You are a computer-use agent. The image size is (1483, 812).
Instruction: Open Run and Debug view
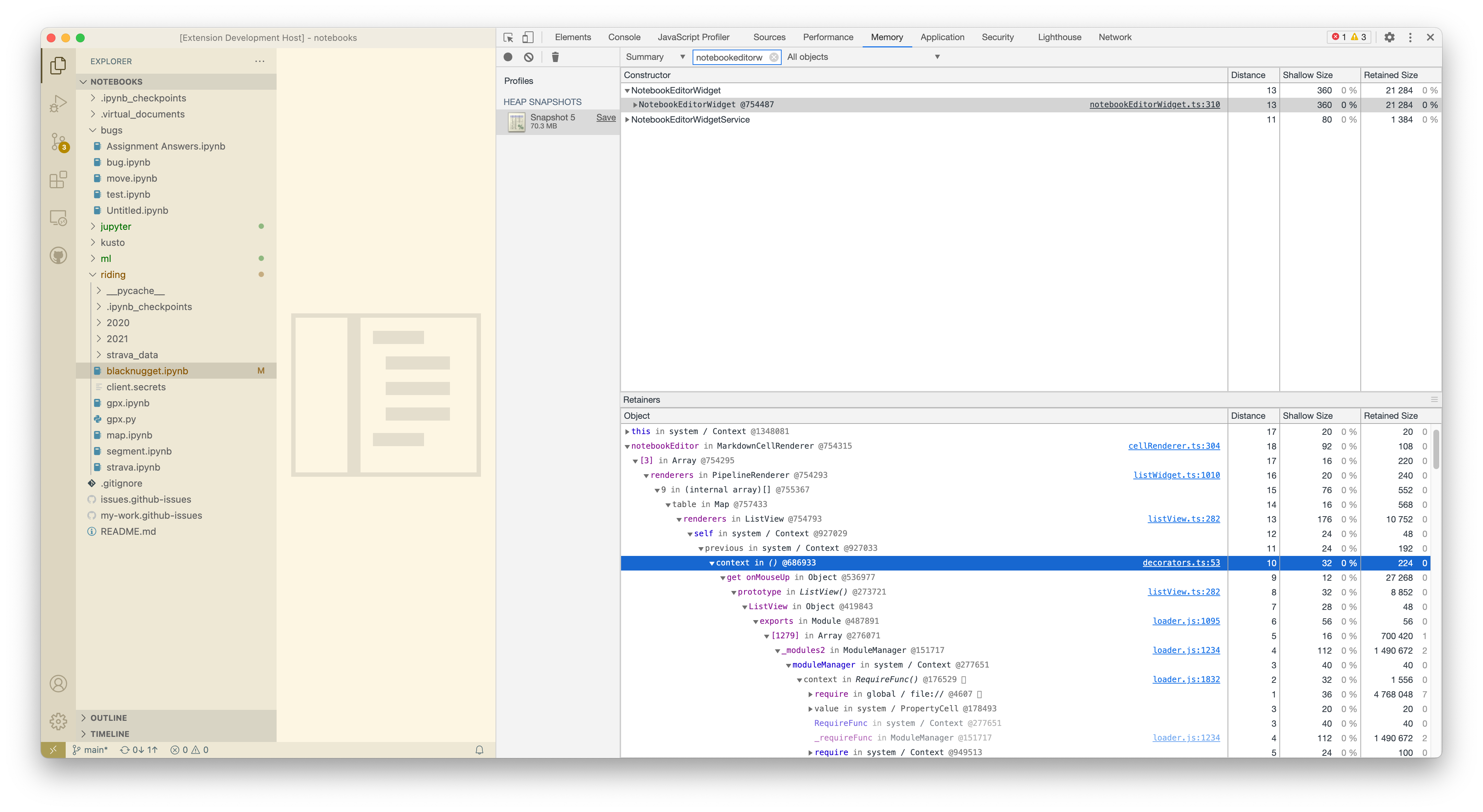click(x=58, y=104)
